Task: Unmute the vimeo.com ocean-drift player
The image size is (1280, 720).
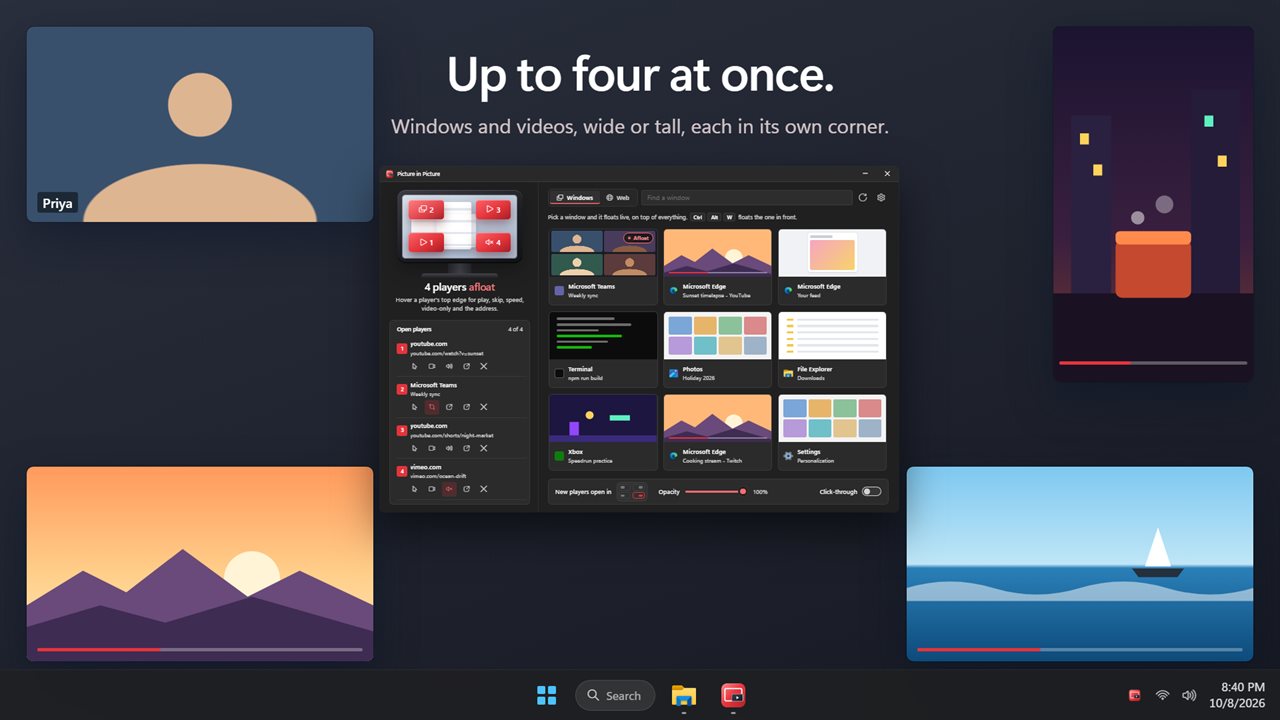Action: point(449,489)
